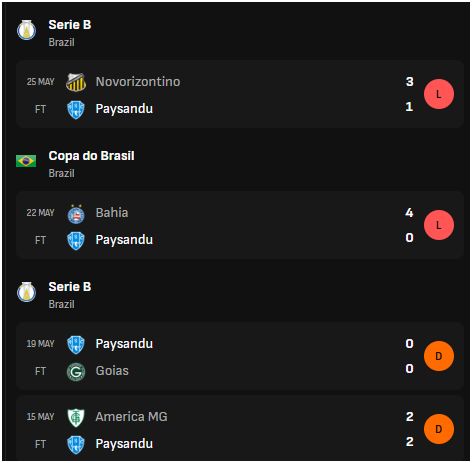The height and width of the screenshot is (463, 472).
Task: Click the orange D badge for America MG match
Action: (x=439, y=429)
